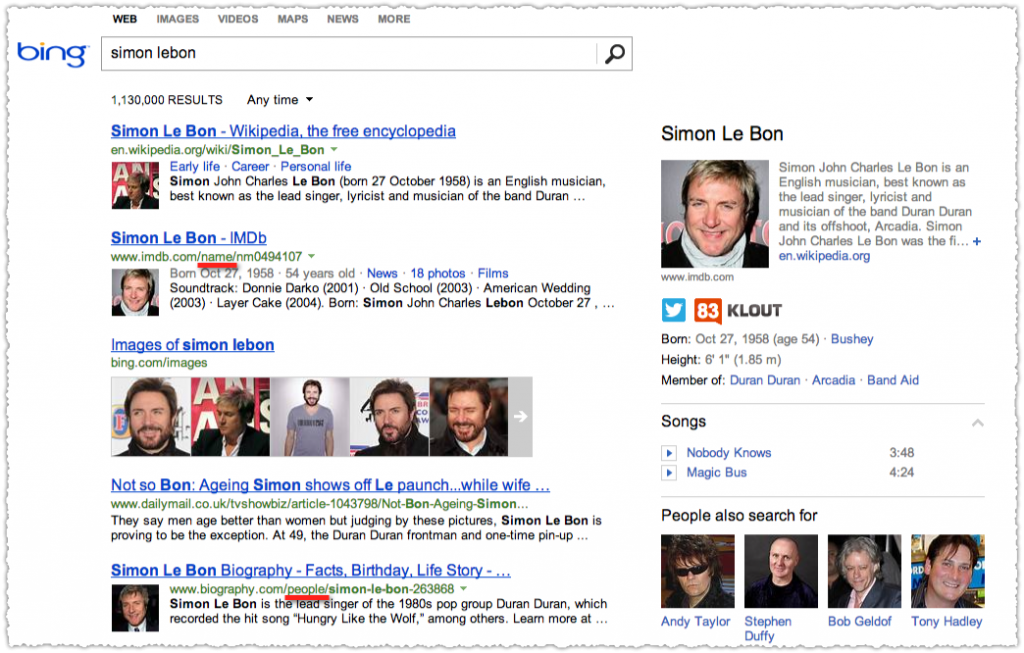Click the magnifying glass search button

(615, 54)
